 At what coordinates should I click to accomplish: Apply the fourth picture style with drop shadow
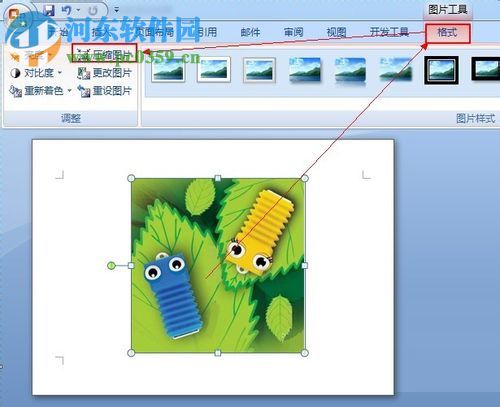point(305,69)
